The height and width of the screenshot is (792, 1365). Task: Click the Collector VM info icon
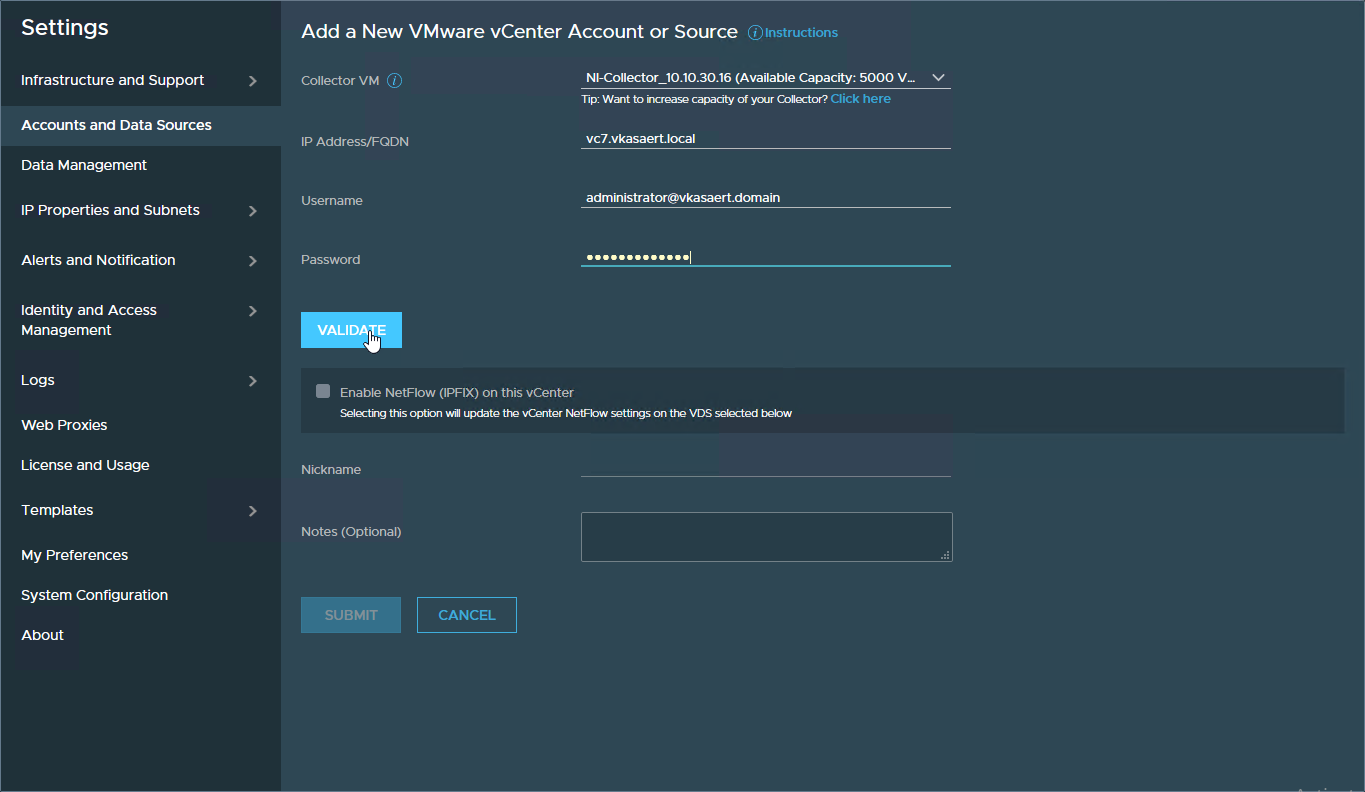(394, 81)
